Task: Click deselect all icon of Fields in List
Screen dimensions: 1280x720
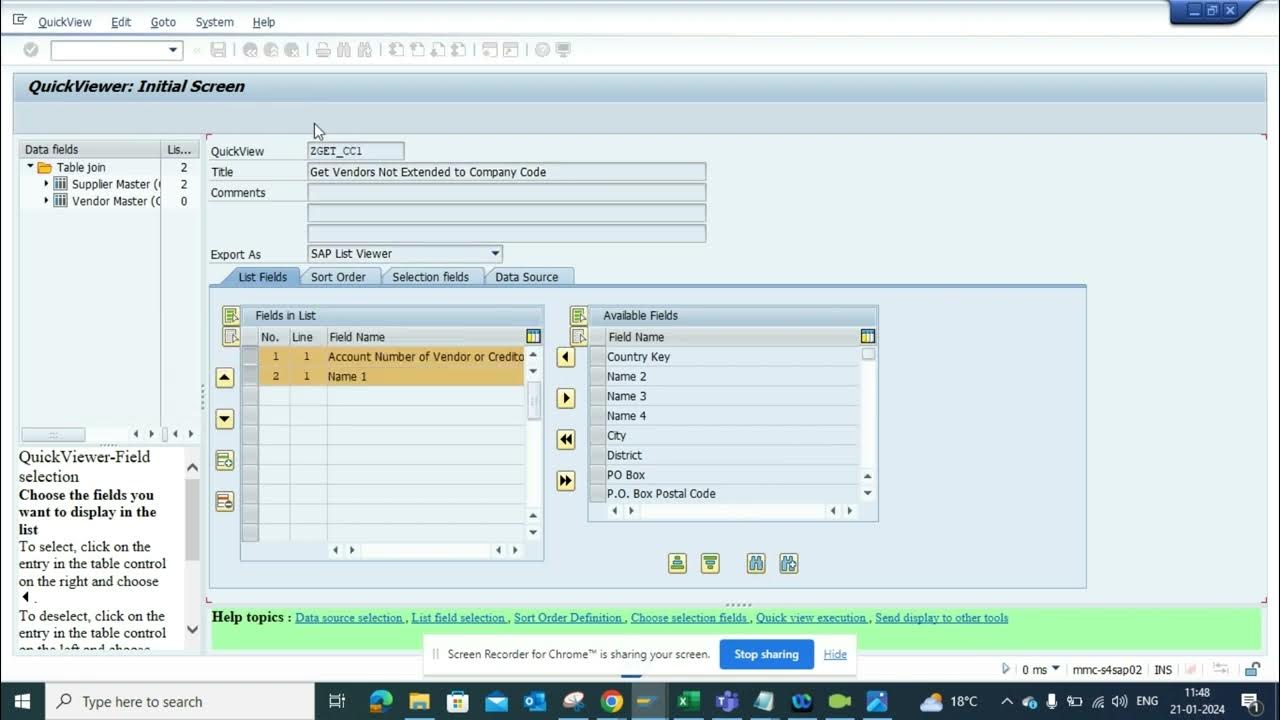Action: point(231,336)
